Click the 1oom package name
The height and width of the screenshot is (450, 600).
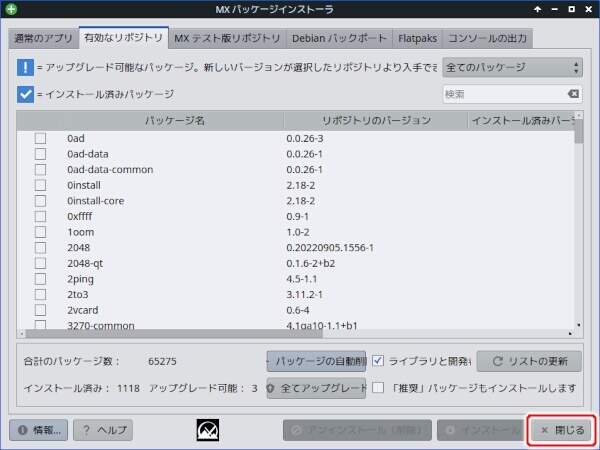click(80, 232)
